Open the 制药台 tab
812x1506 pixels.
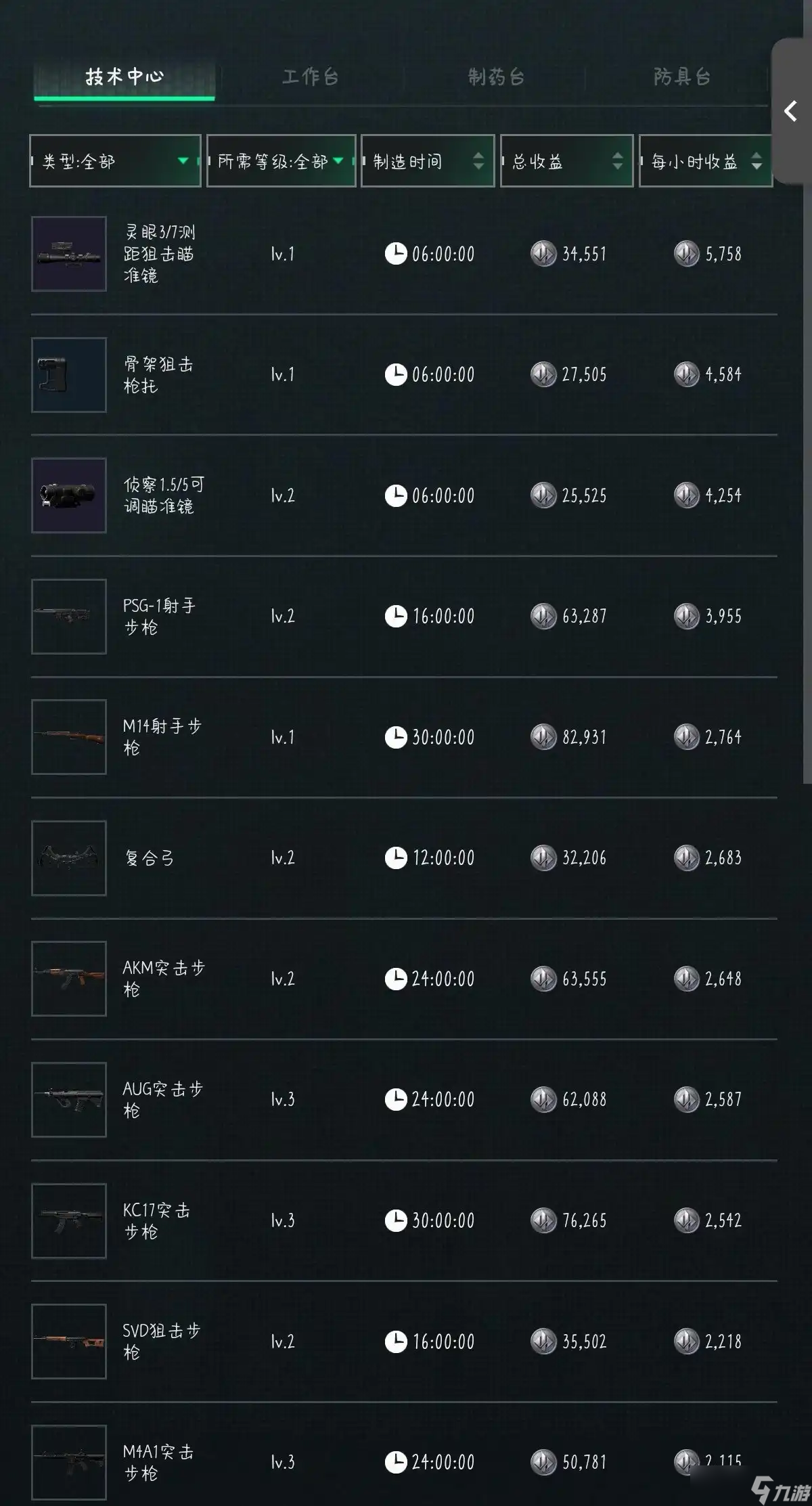(496, 77)
